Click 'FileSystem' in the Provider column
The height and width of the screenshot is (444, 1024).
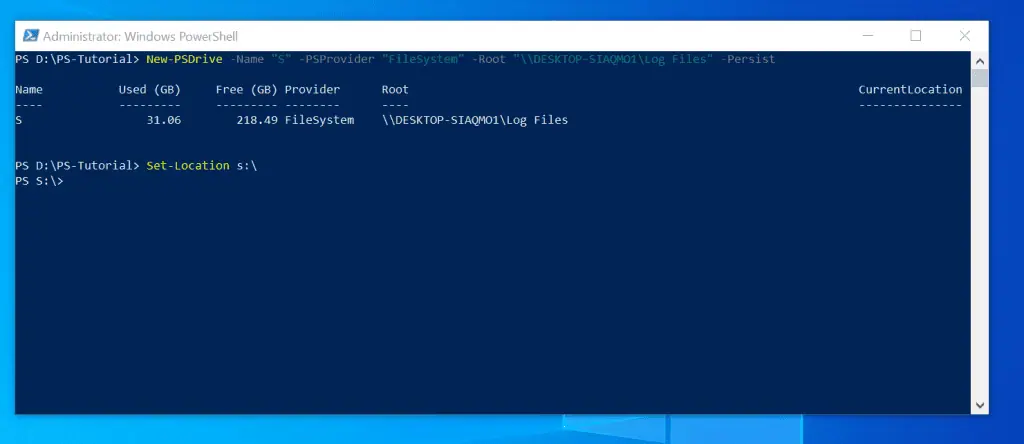point(319,120)
